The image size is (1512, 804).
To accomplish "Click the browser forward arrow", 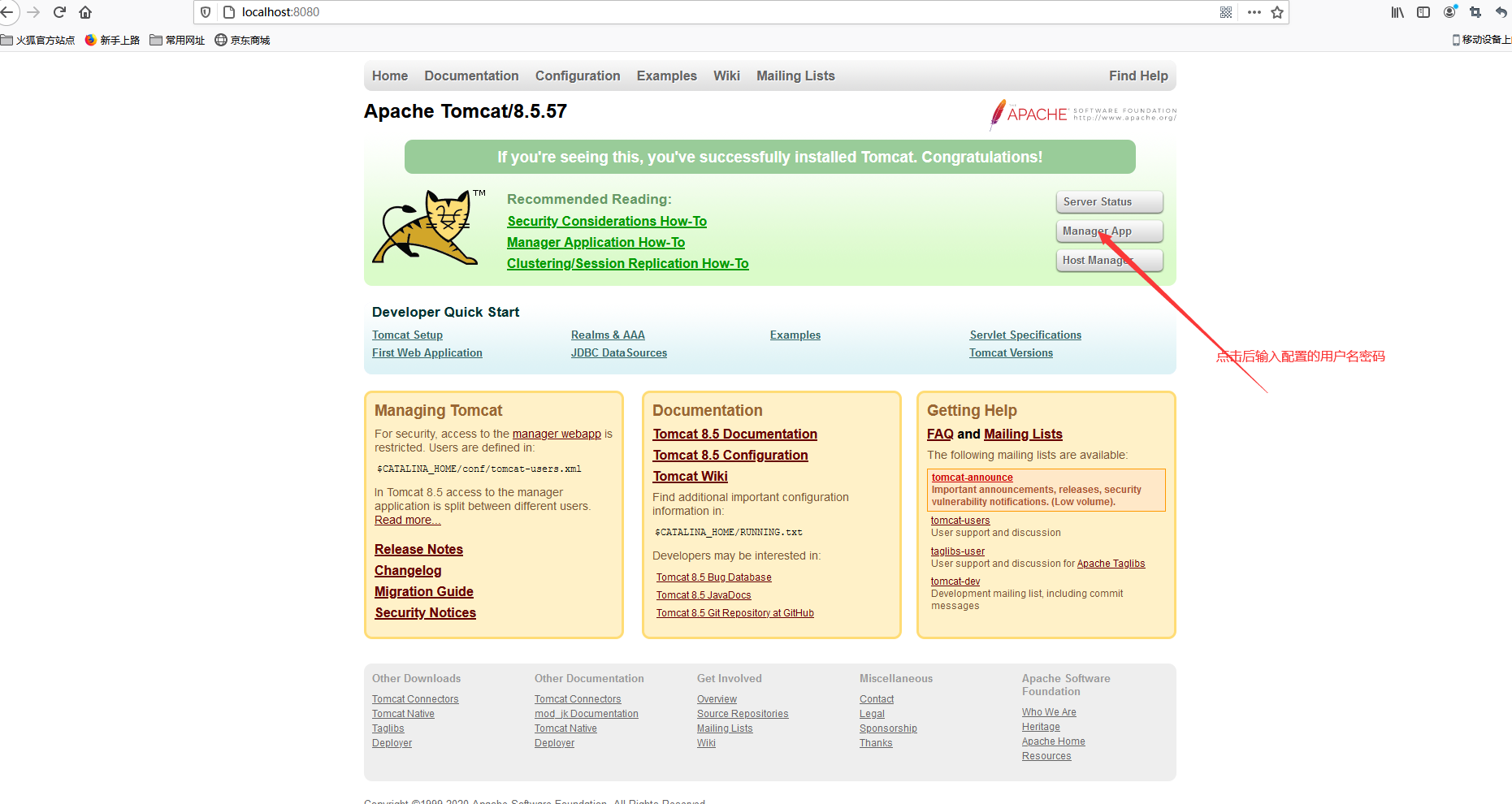I will pos(33,12).
